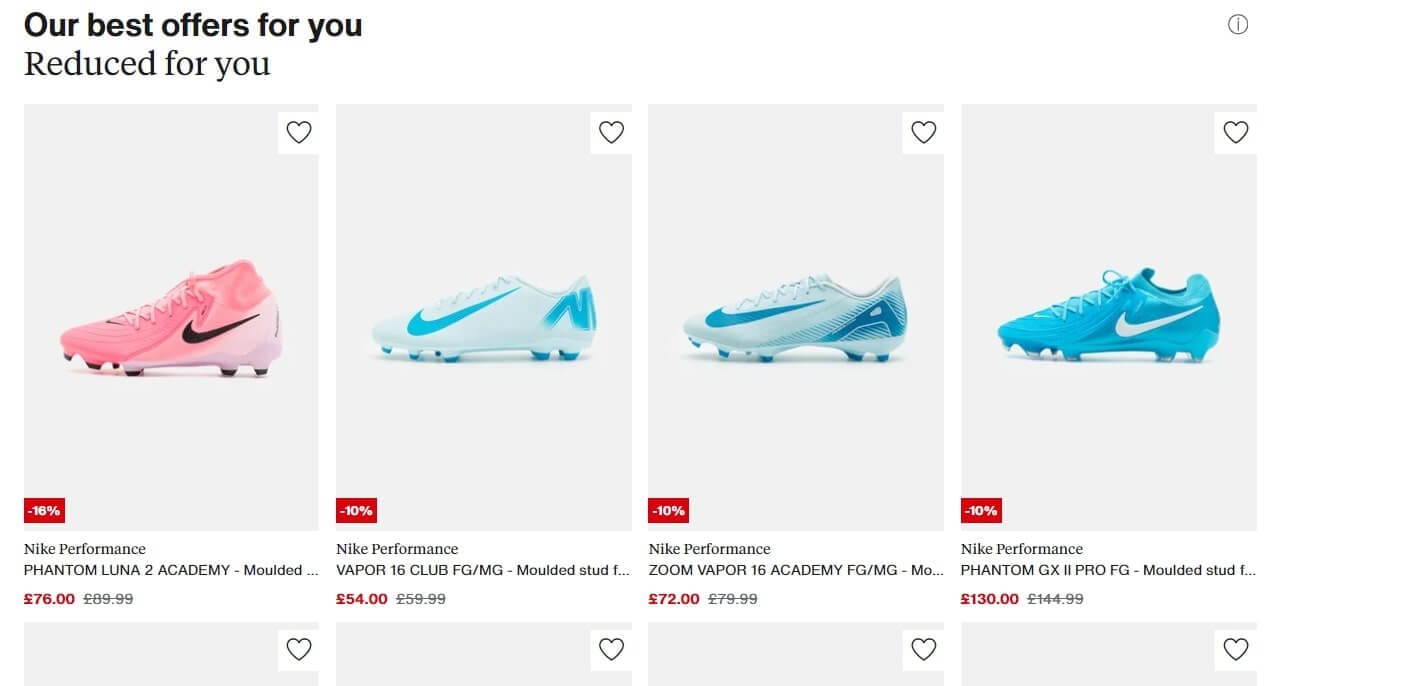Open the info icon beside best offers heading
1428x686 pixels.
coord(1238,25)
